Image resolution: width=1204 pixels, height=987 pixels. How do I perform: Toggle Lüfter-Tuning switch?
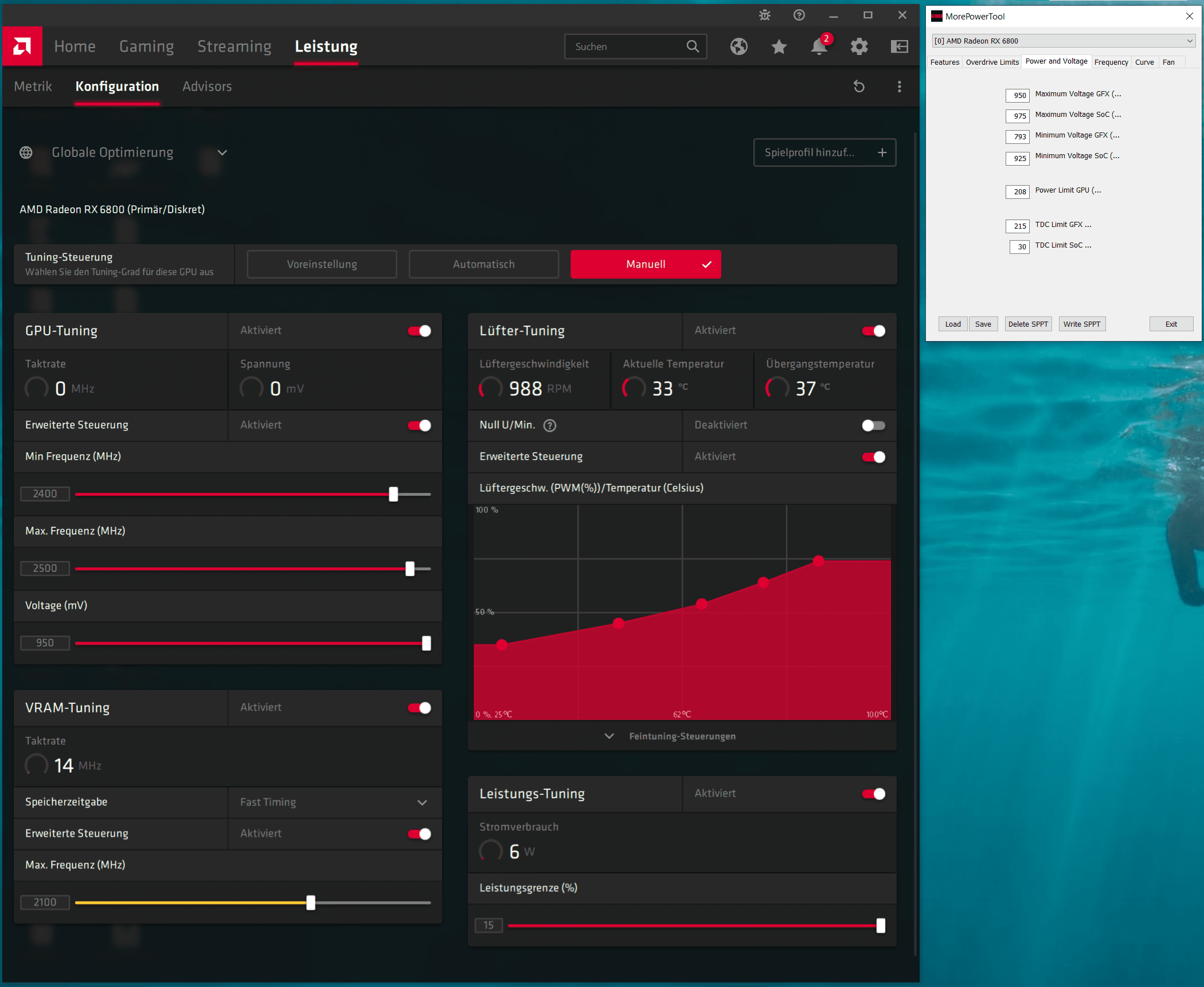tap(874, 331)
